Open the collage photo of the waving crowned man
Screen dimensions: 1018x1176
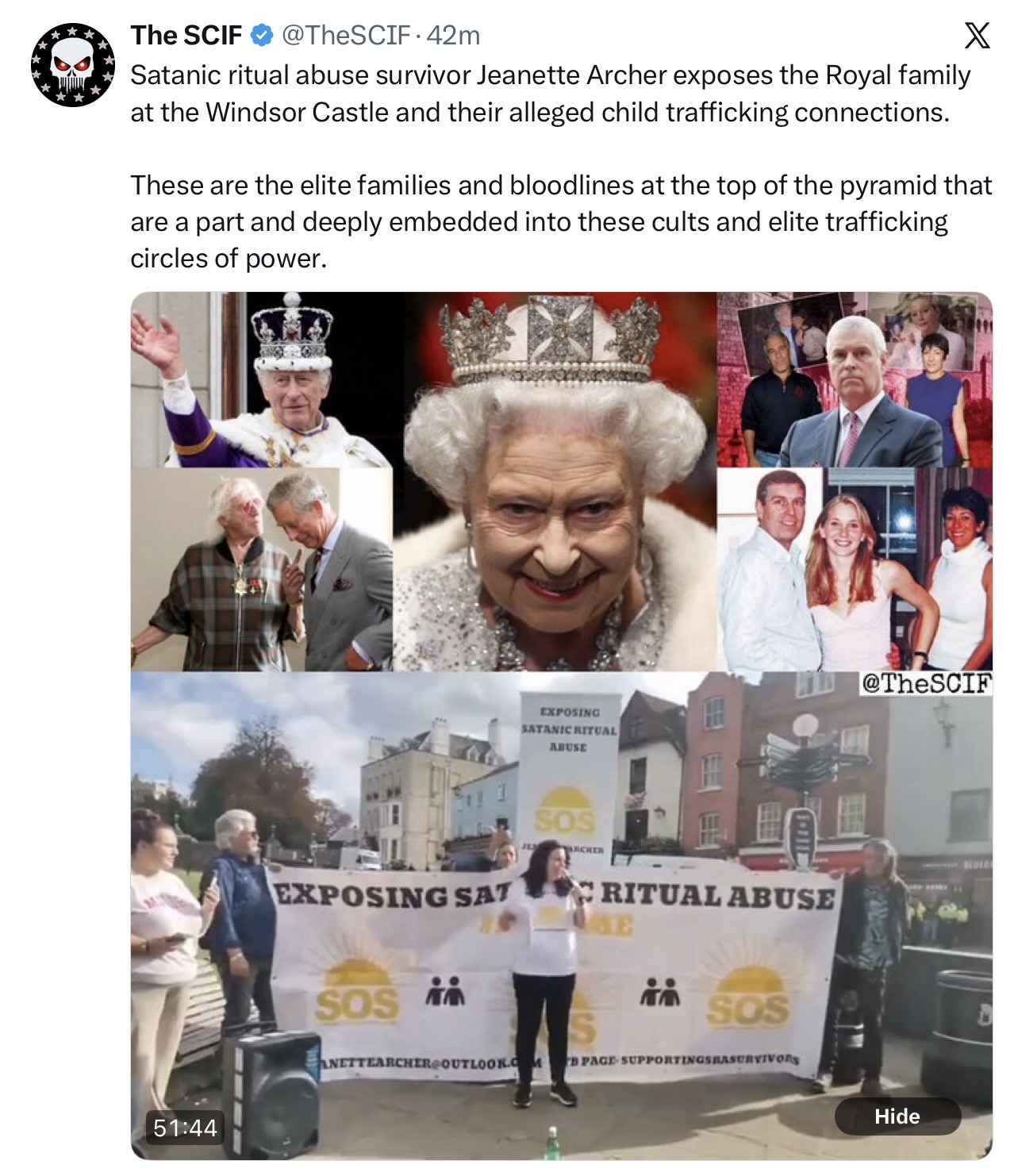[262, 379]
